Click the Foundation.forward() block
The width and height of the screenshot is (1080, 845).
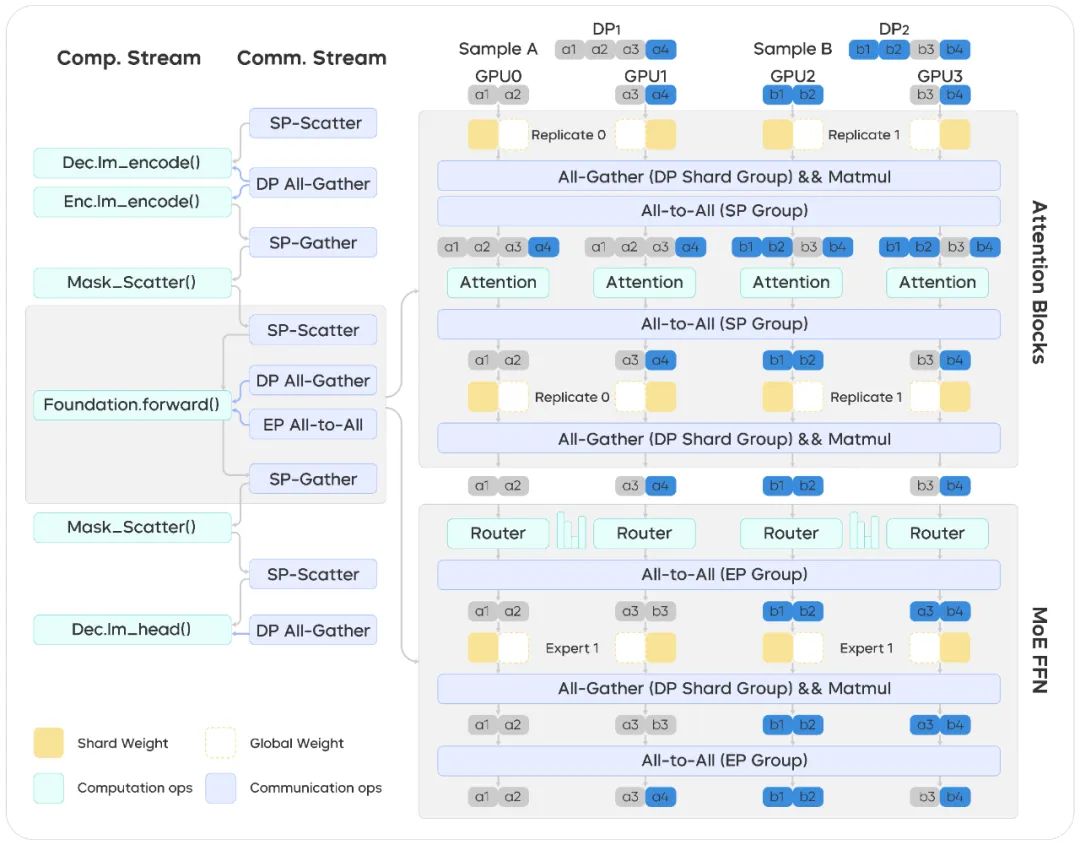pos(132,404)
